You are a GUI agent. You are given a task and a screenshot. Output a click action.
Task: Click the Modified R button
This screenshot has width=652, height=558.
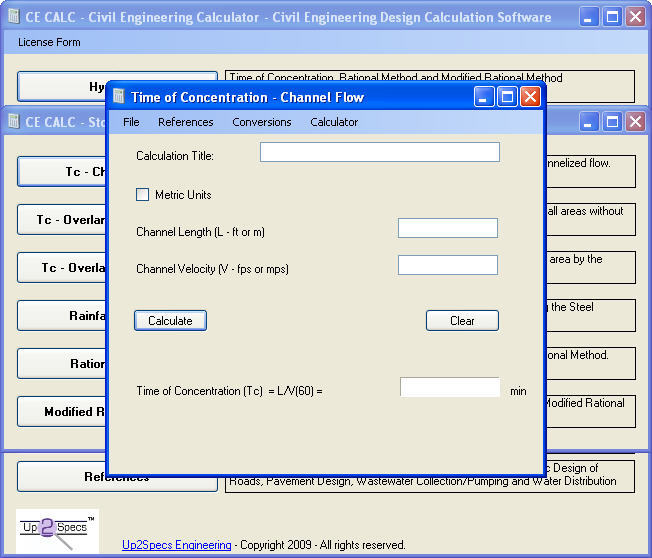62,412
